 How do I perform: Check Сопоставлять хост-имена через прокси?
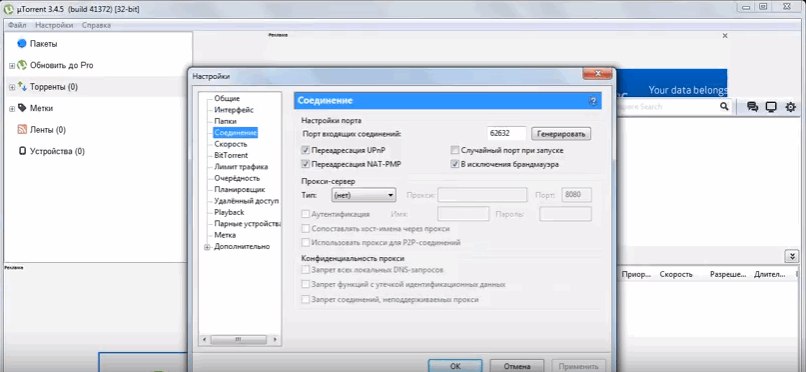pyautogui.click(x=305, y=228)
